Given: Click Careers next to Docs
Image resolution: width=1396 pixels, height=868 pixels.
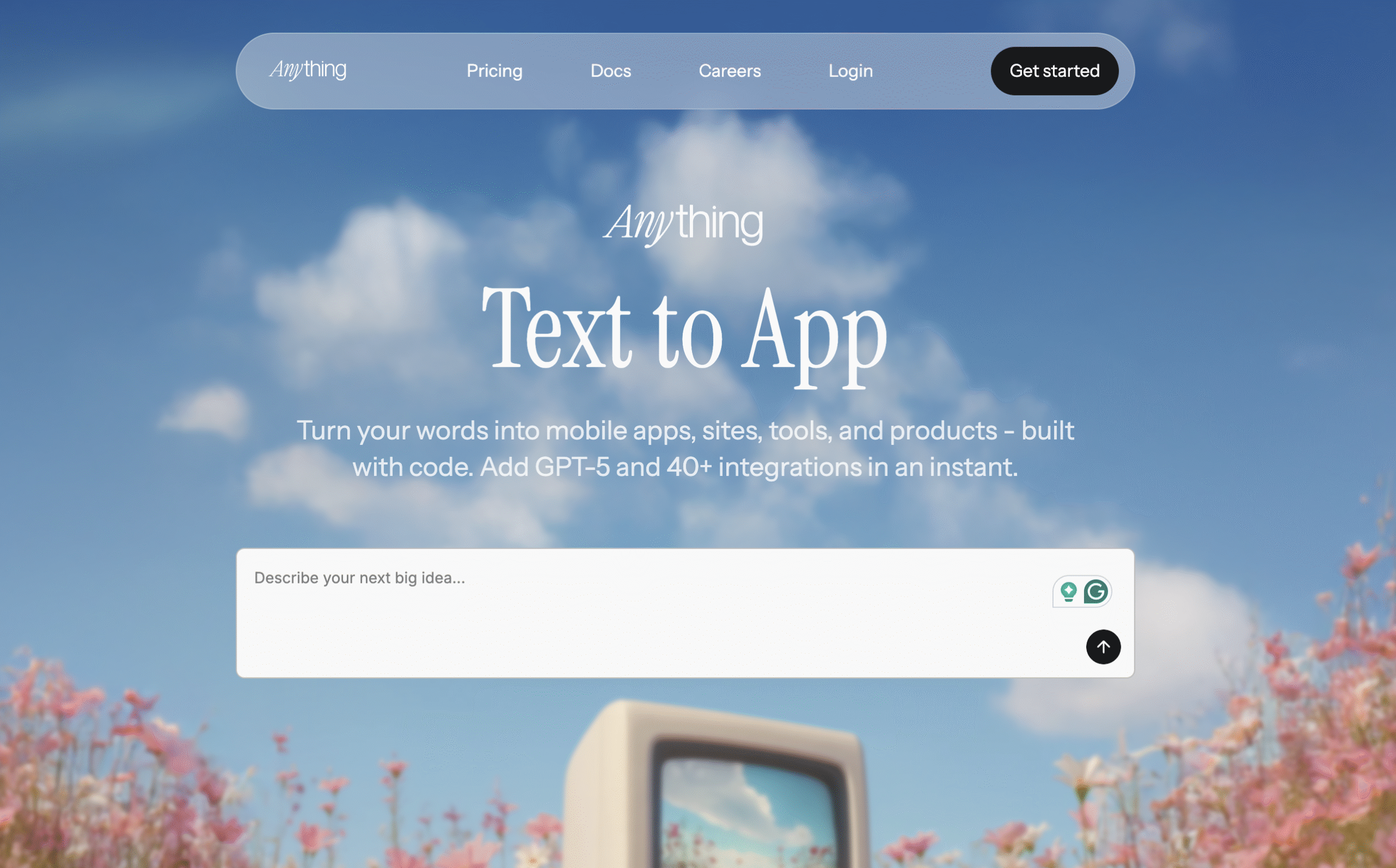Looking at the screenshot, I should pos(730,71).
